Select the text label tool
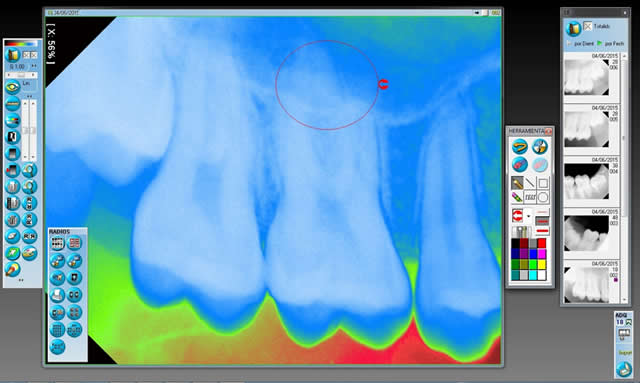The width and height of the screenshot is (640, 383). (x=530, y=198)
